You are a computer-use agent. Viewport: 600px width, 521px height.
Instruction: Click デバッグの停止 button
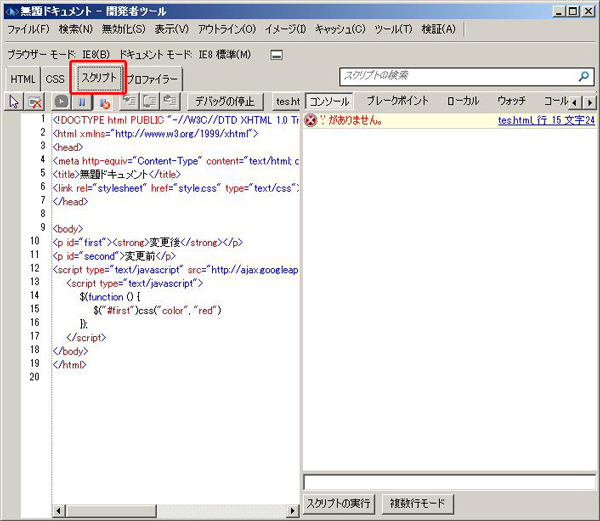pos(225,102)
